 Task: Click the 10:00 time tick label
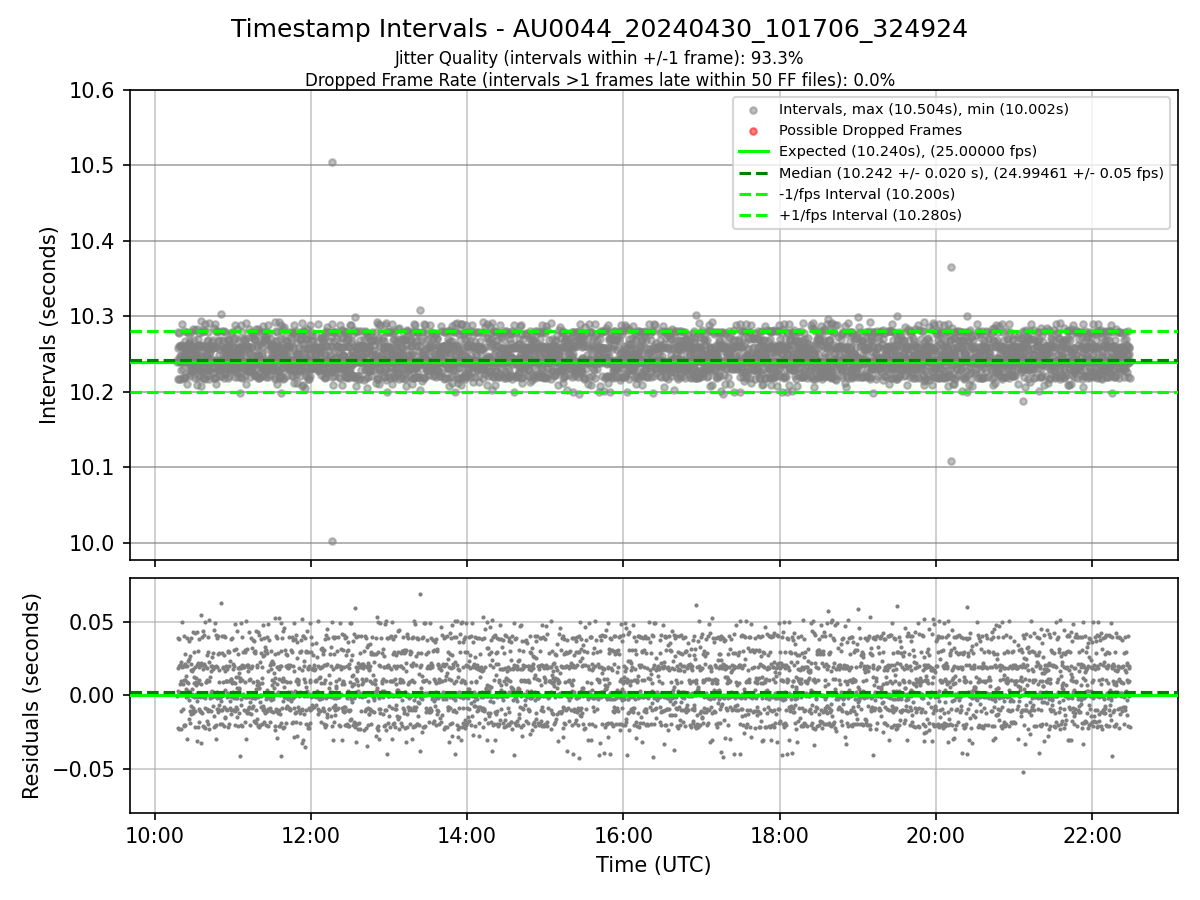(x=154, y=835)
